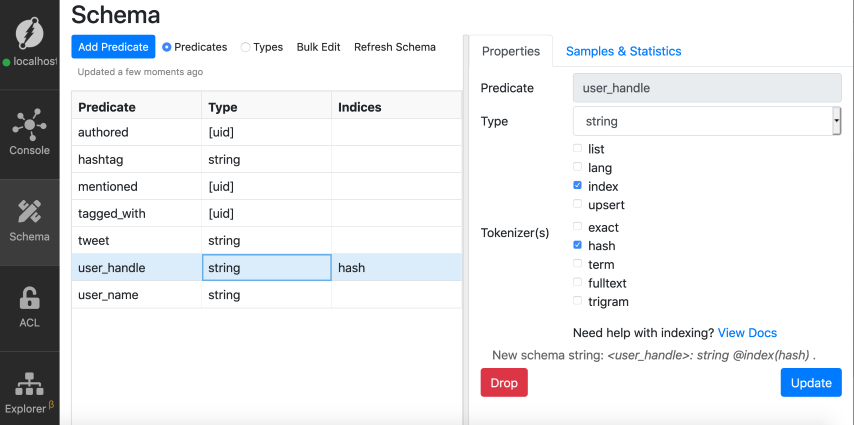Select the Schema sidebar icon
Viewport: 854px width, 425px height.
(30, 211)
